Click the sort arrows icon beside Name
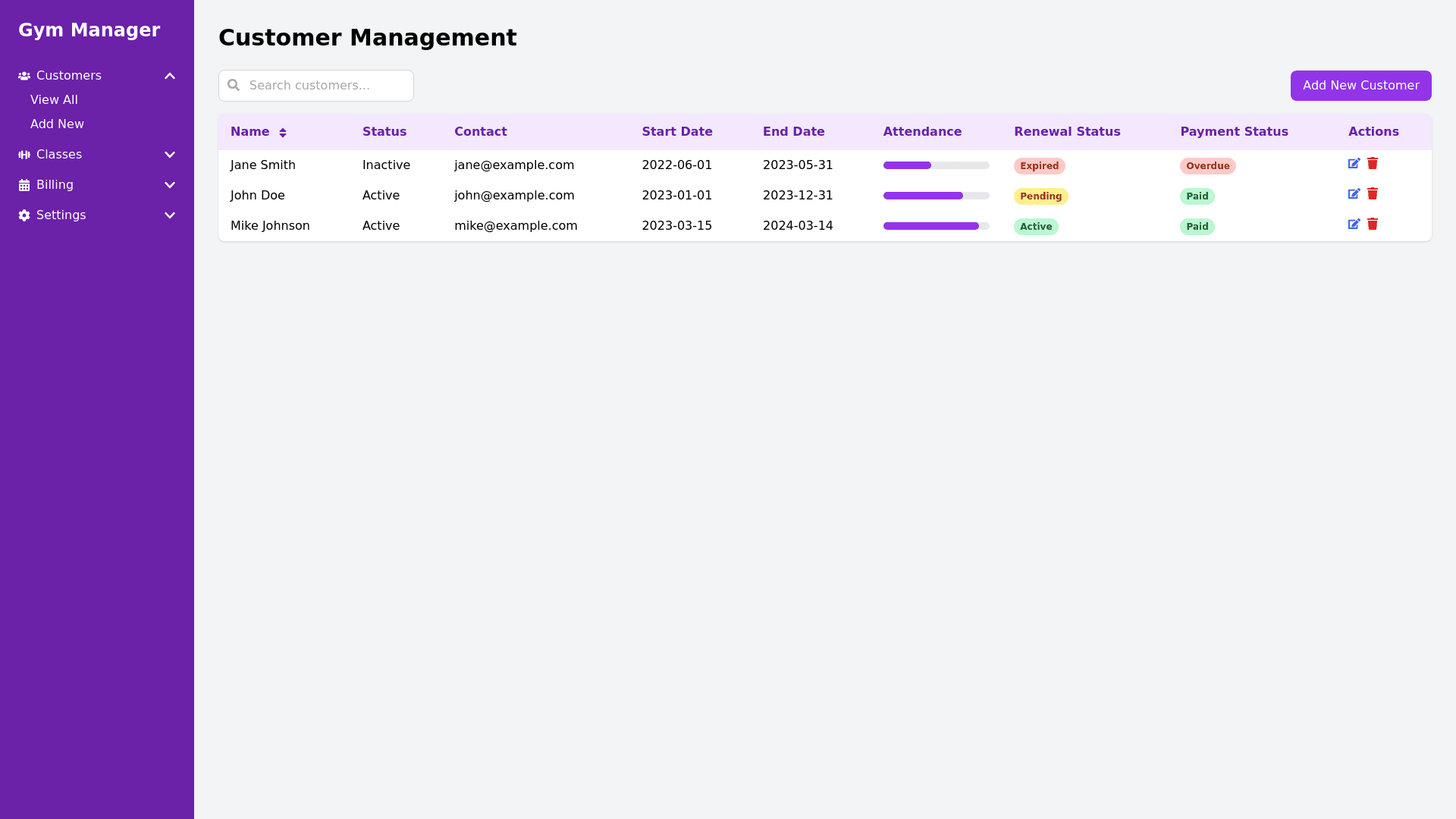 (283, 133)
